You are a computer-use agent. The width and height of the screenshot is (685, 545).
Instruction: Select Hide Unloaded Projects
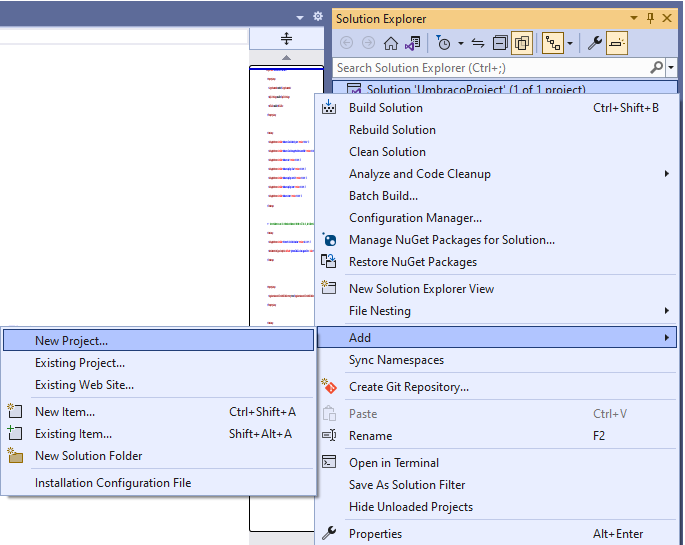(498, 507)
